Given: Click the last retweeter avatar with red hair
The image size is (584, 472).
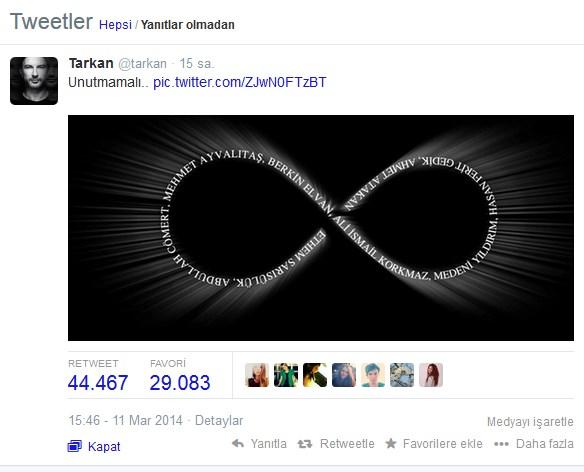Looking at the screenshot, I should (x=431, y=375).
